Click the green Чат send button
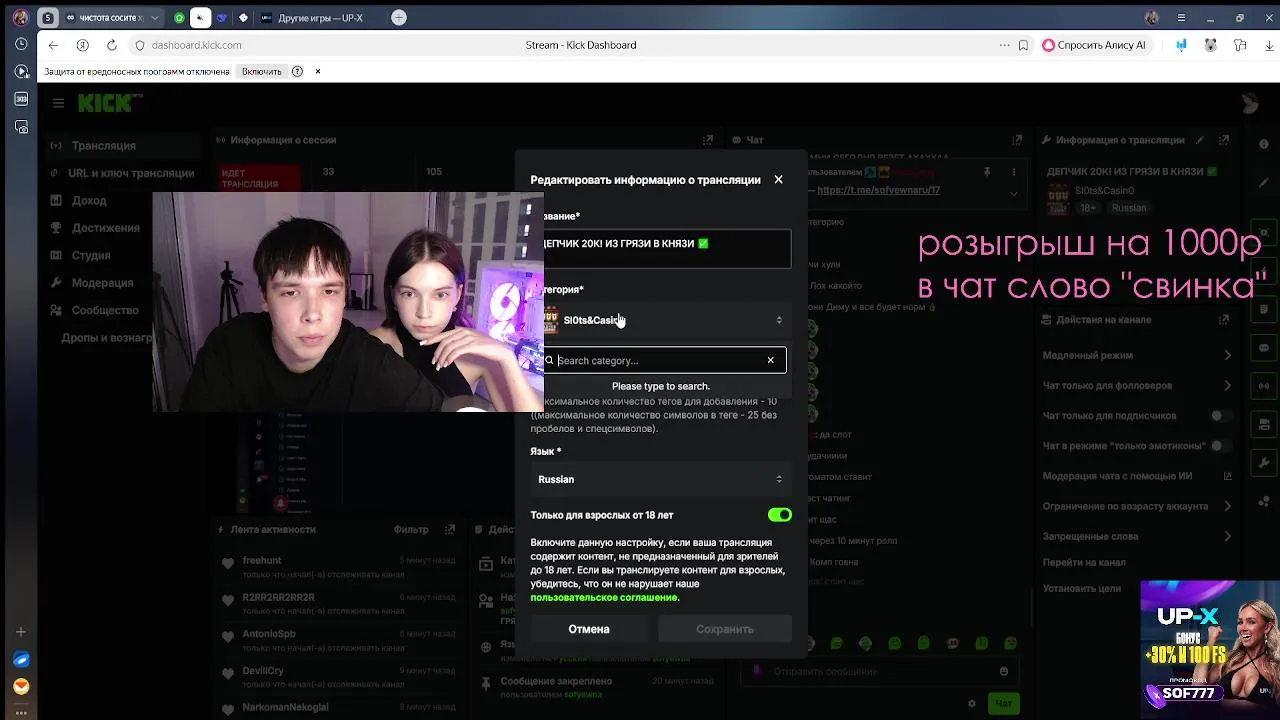 point(1003,704)
